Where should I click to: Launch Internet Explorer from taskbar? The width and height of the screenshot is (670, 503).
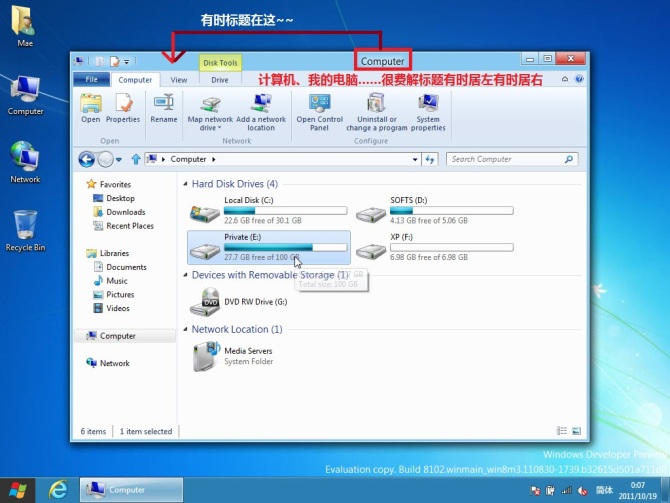[x=58, y=489]
